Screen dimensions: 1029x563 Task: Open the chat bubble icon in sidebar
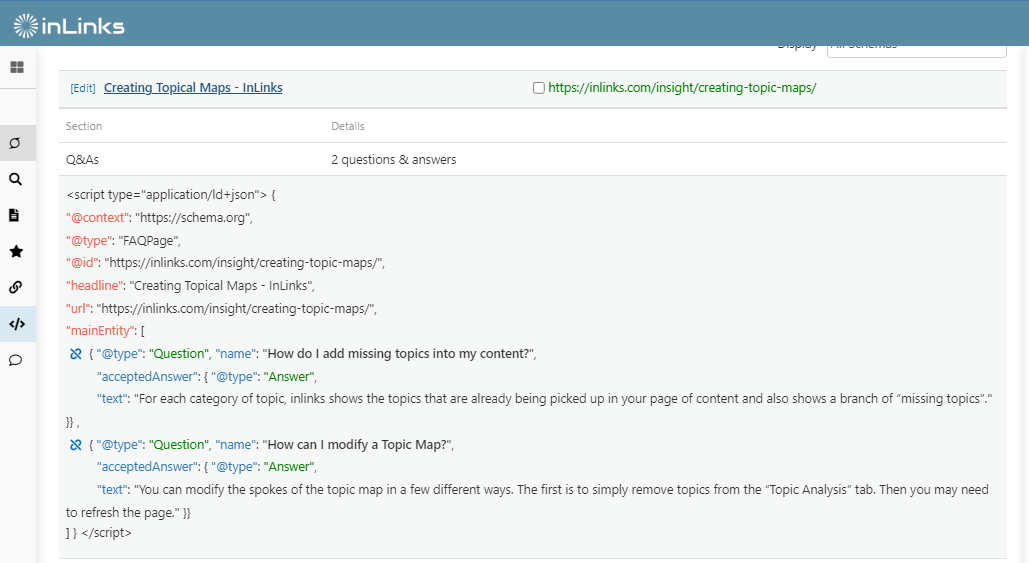[16, 360]
